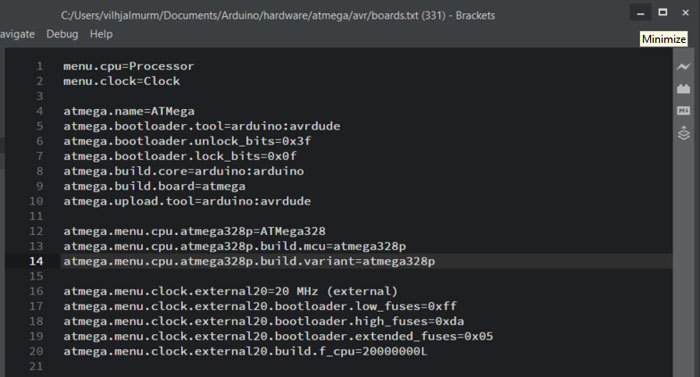Click the high_fuses=0xda line
Screen dimensions: 700x377
[263, 321]
